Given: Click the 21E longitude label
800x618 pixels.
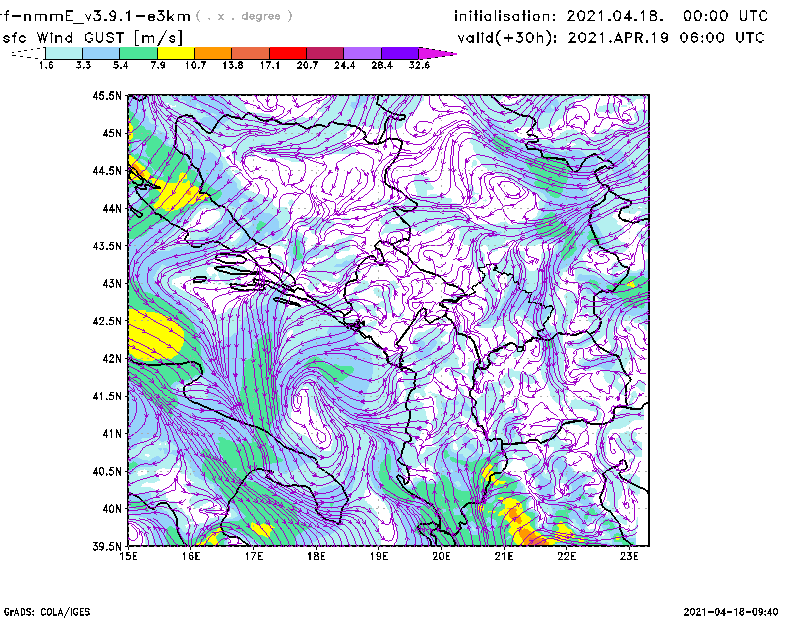Looking at the screenshot, I should pyautogui.click(x=504, y=556).
